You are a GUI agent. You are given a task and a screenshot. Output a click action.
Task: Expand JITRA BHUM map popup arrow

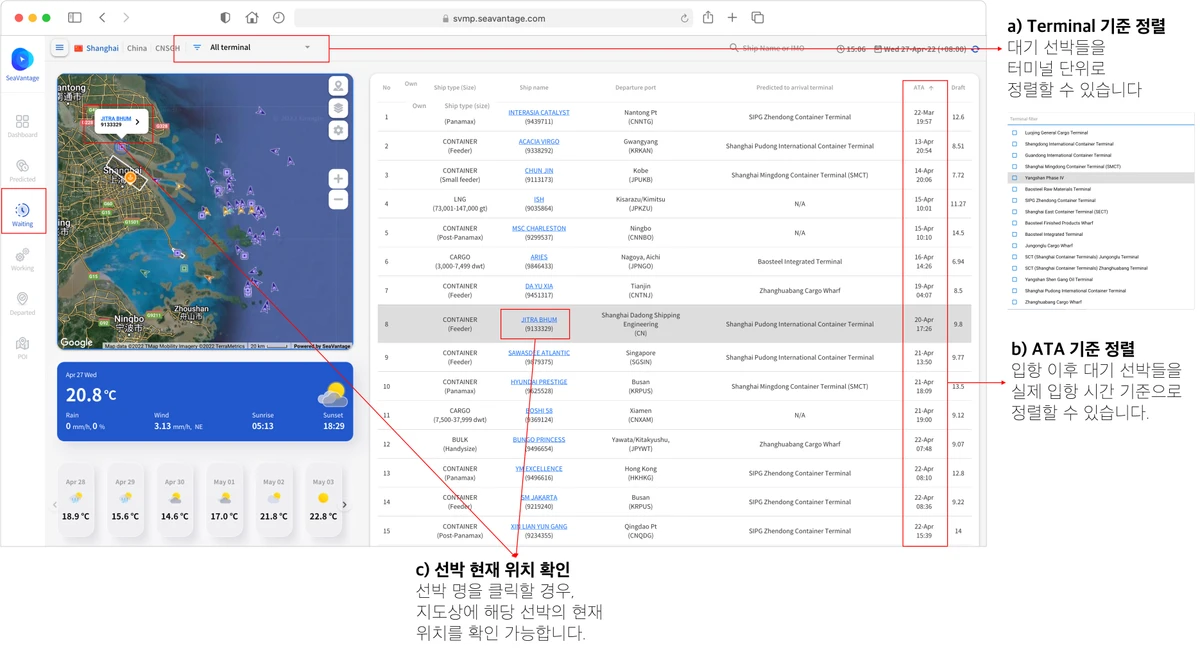click(x=138, y=122)
